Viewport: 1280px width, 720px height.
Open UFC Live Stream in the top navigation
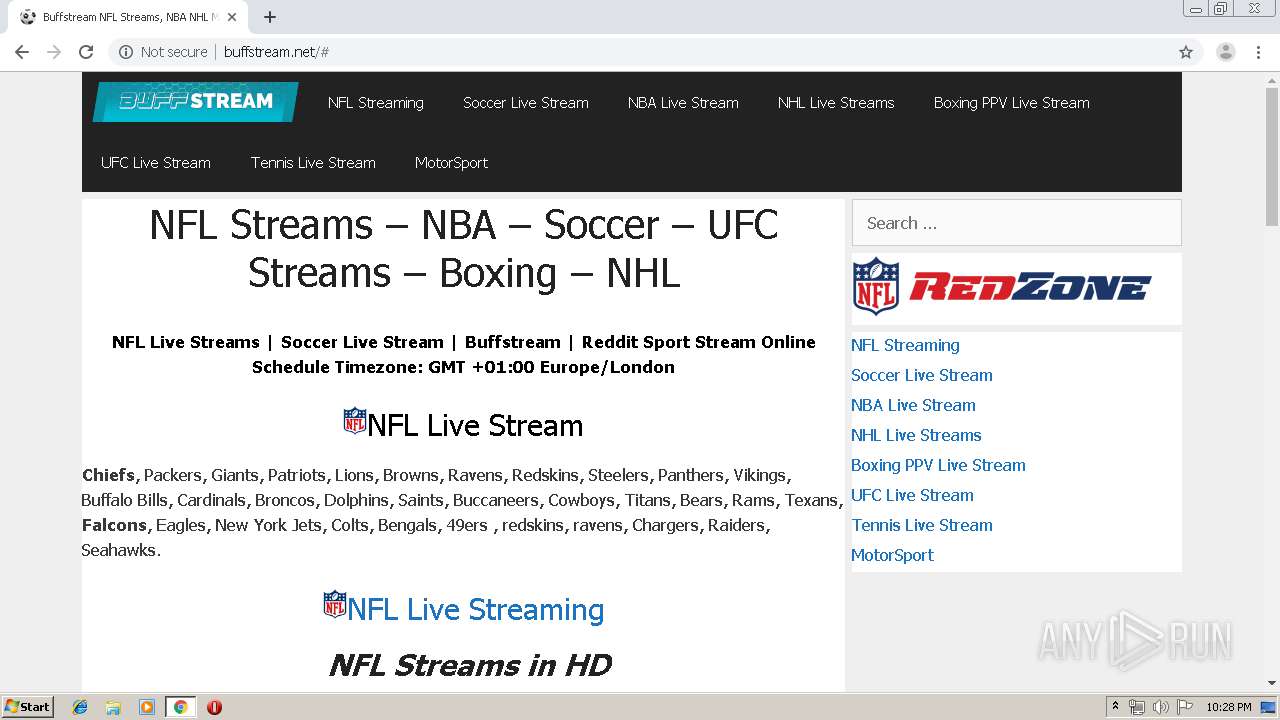(x=156, y=162)
